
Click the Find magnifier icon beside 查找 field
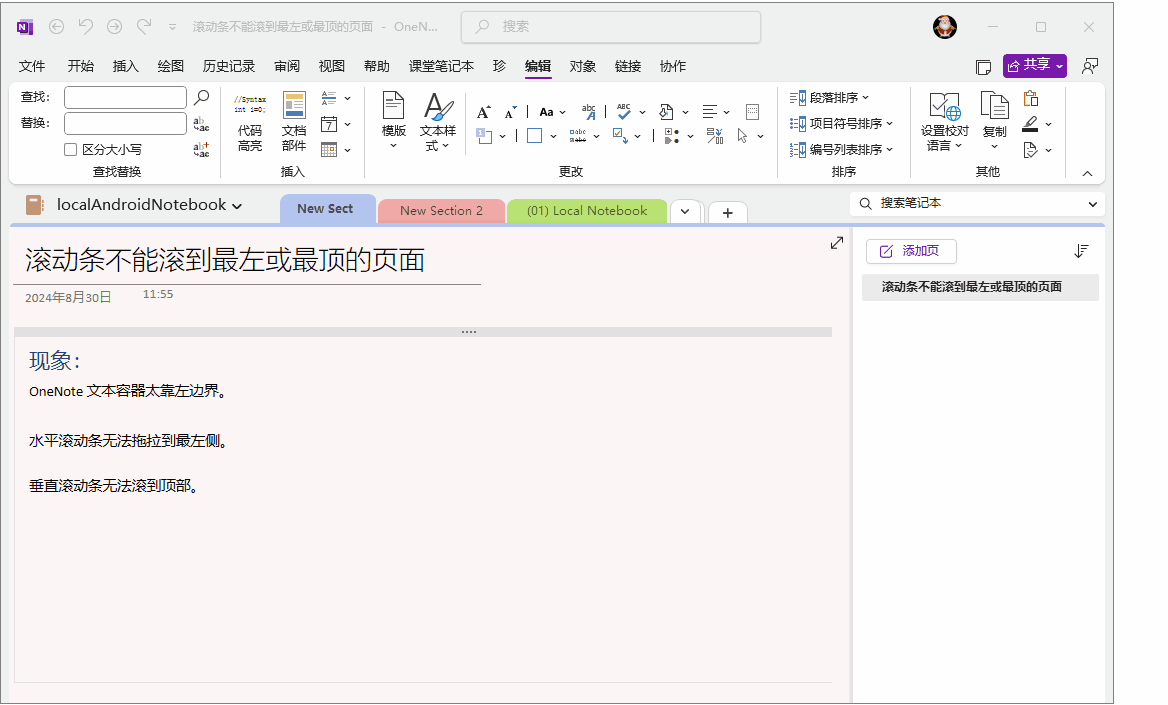coord(202,97)
